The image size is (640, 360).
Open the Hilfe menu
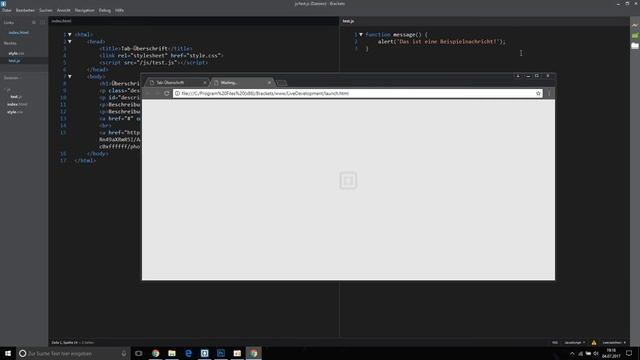[119, 10]
